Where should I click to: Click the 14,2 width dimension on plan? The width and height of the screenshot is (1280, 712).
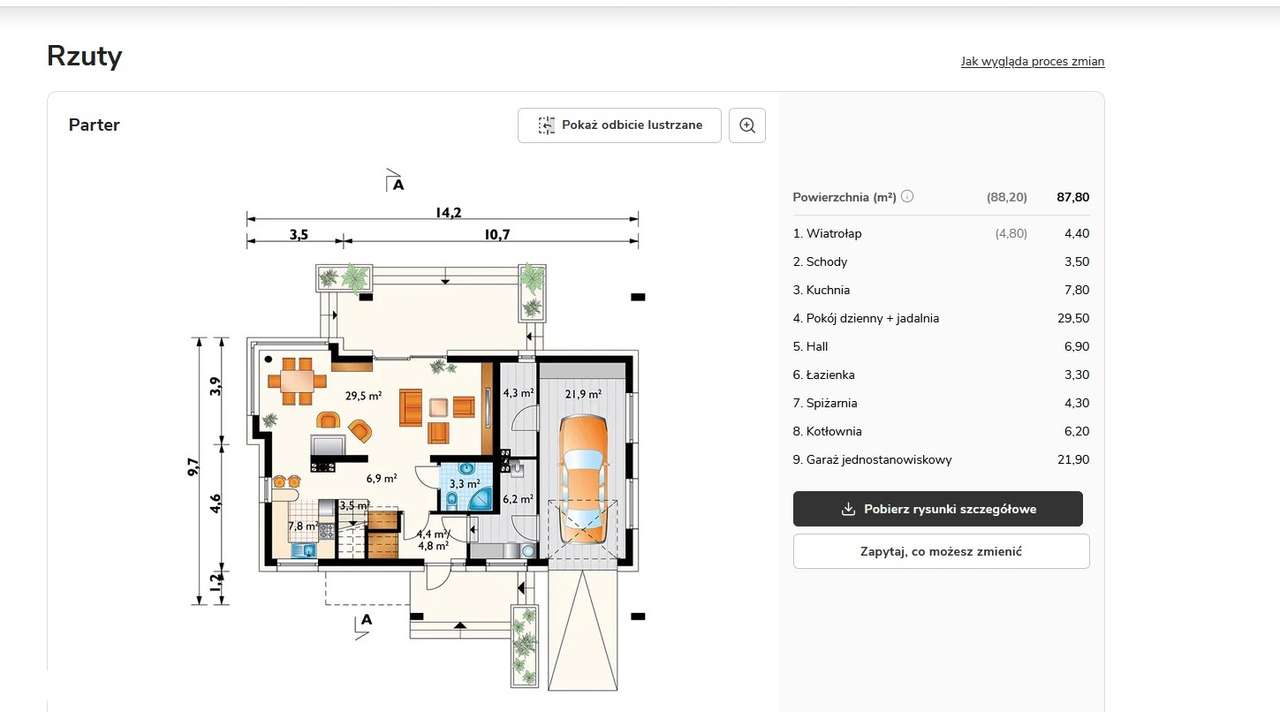click(x=448, y=211)
